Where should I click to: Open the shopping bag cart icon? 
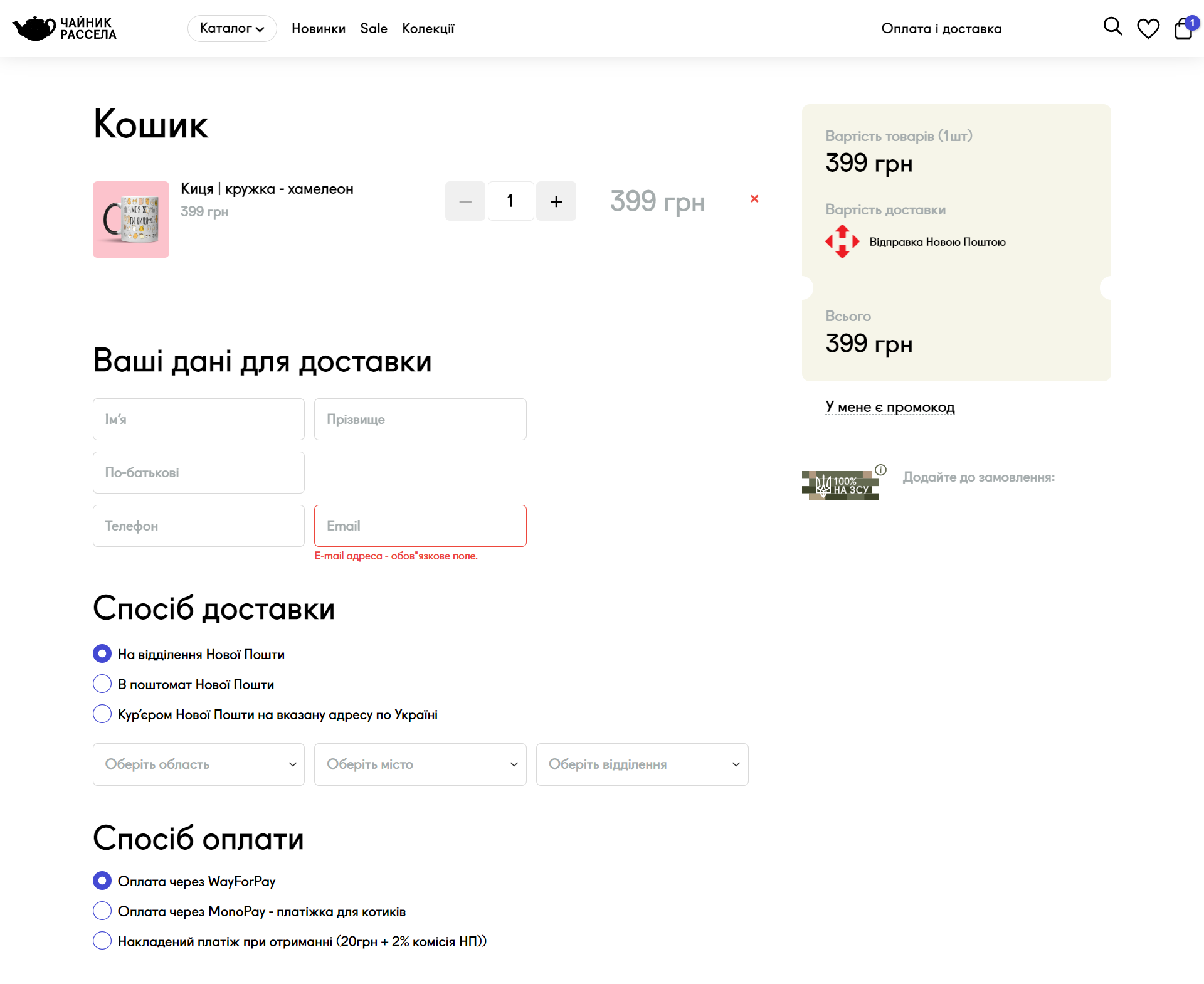pyautogui.click(x=1183, y=29)
